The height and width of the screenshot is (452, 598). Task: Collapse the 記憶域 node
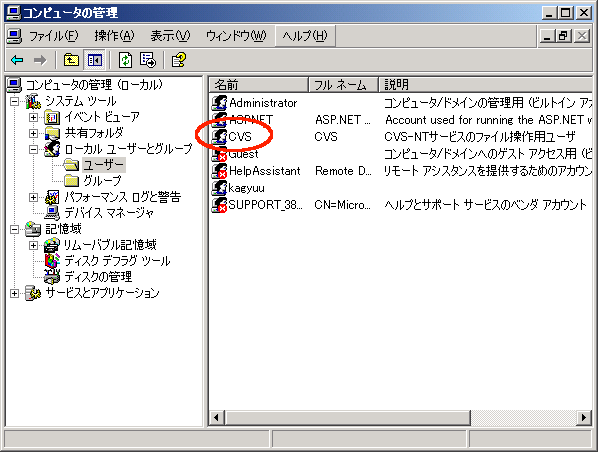(x=14, y=229)
